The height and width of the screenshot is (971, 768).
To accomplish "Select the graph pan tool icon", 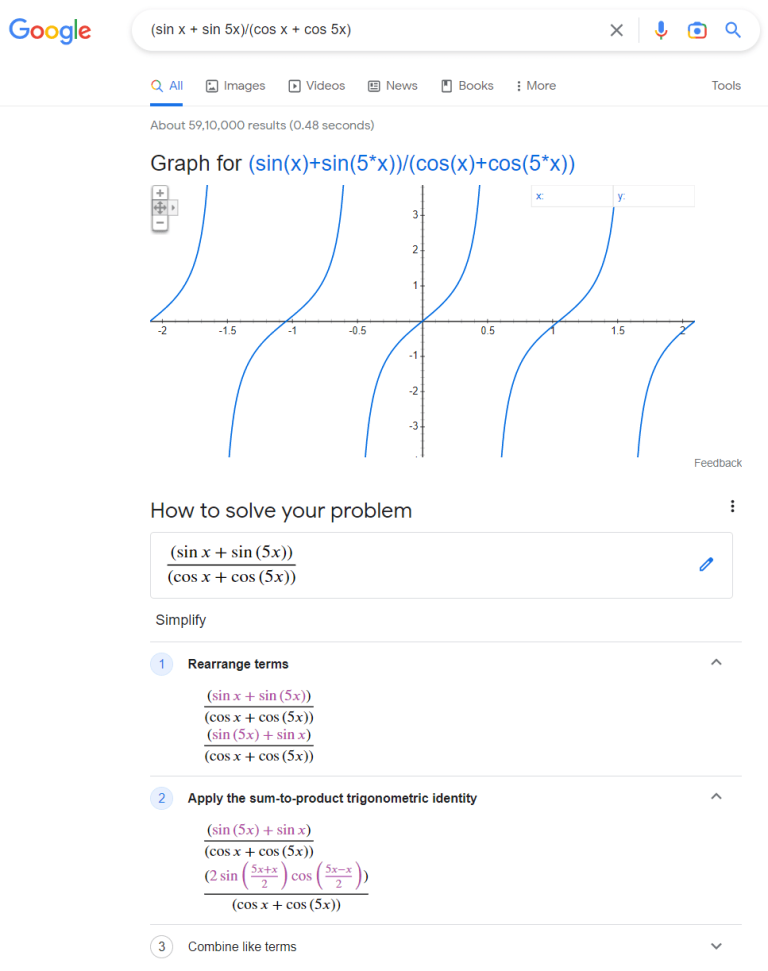I will 159,207.
